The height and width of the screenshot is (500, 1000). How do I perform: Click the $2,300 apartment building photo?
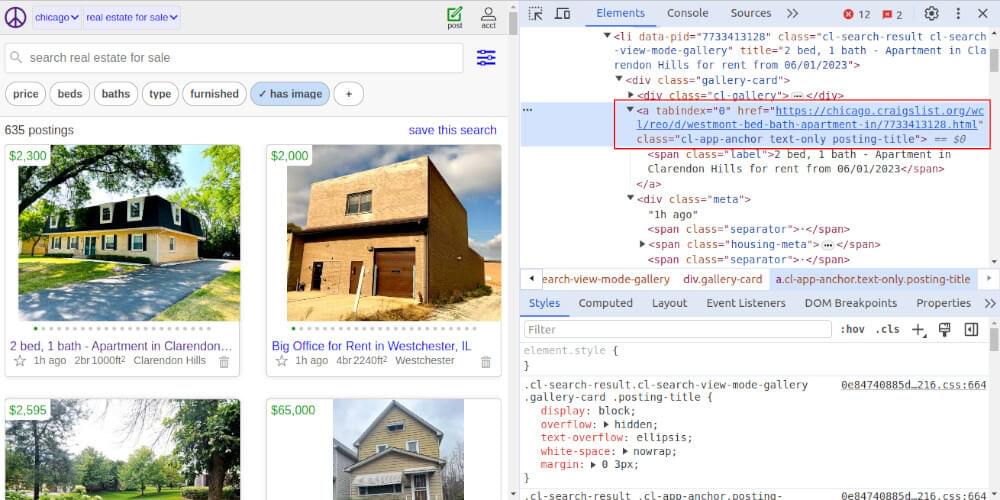coord(128,233)
